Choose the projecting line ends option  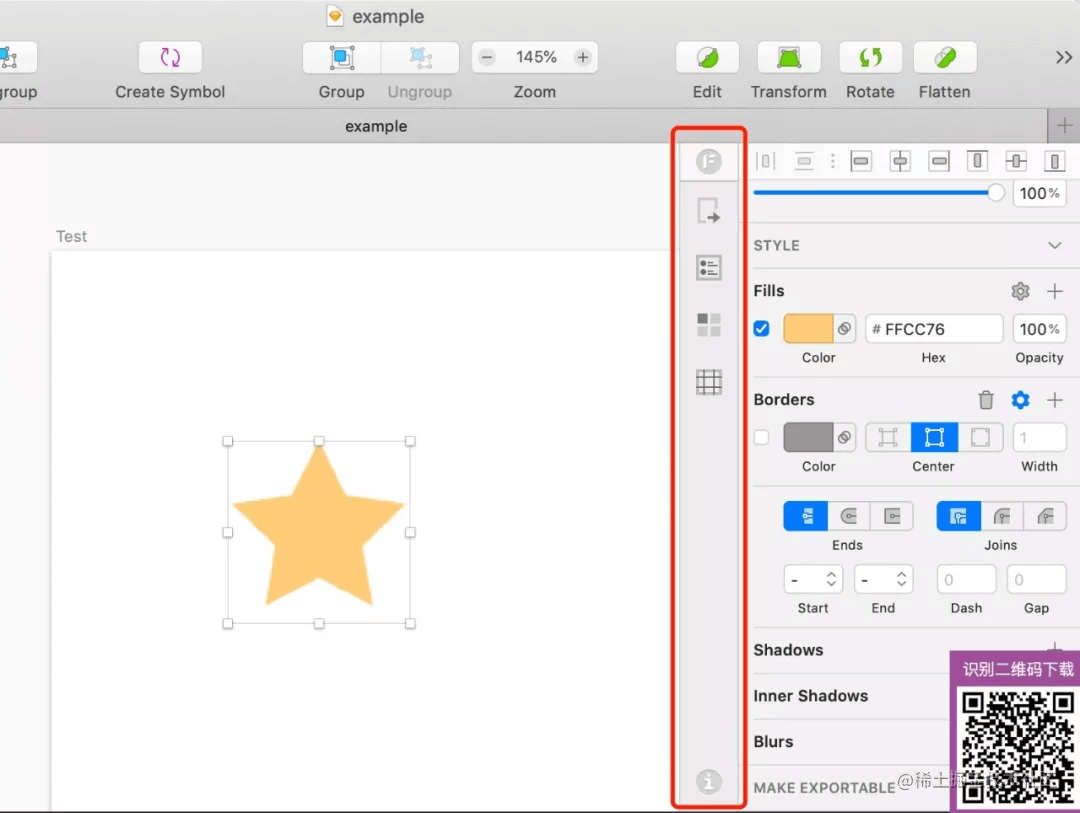point(892,516)
